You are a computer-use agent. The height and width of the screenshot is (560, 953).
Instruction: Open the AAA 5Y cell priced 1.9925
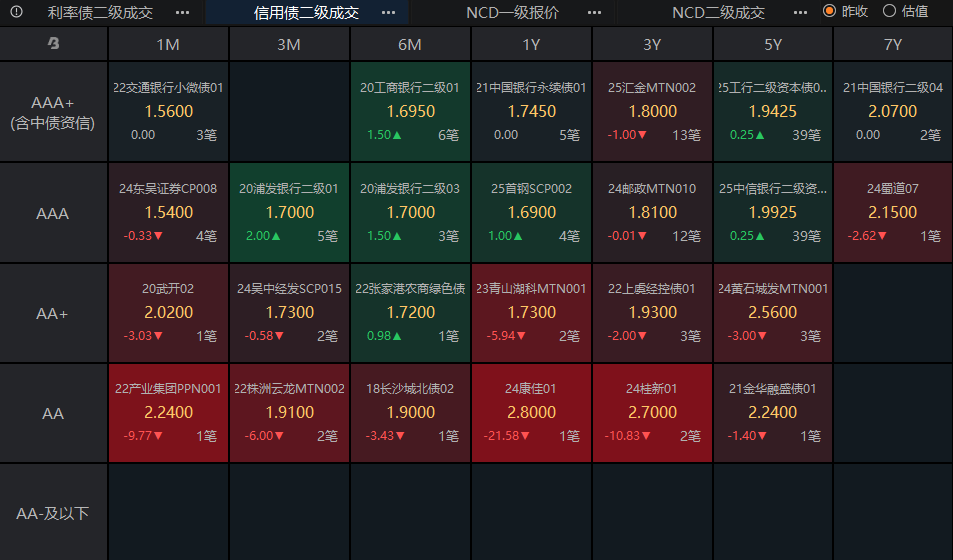[x=772, y=213]
